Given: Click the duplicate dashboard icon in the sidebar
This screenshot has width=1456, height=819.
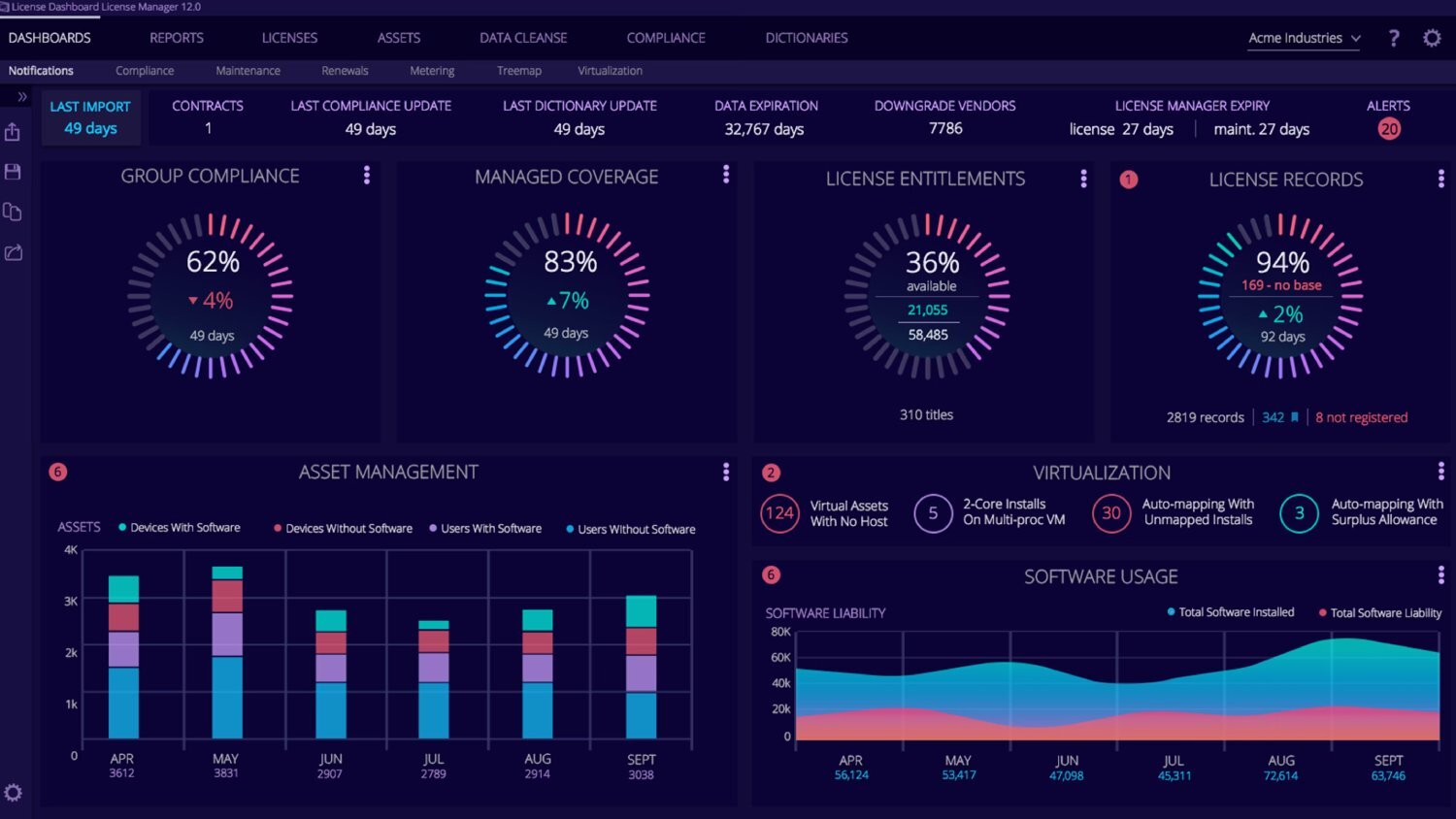Looking at the screenshot, I should coord(13,212).
